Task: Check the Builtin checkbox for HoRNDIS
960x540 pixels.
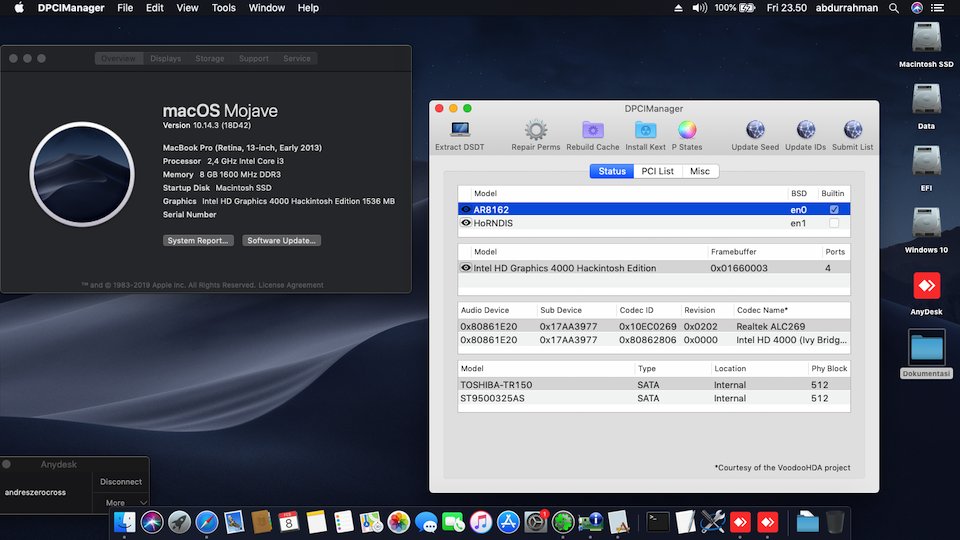Action: tap(834, 223)
